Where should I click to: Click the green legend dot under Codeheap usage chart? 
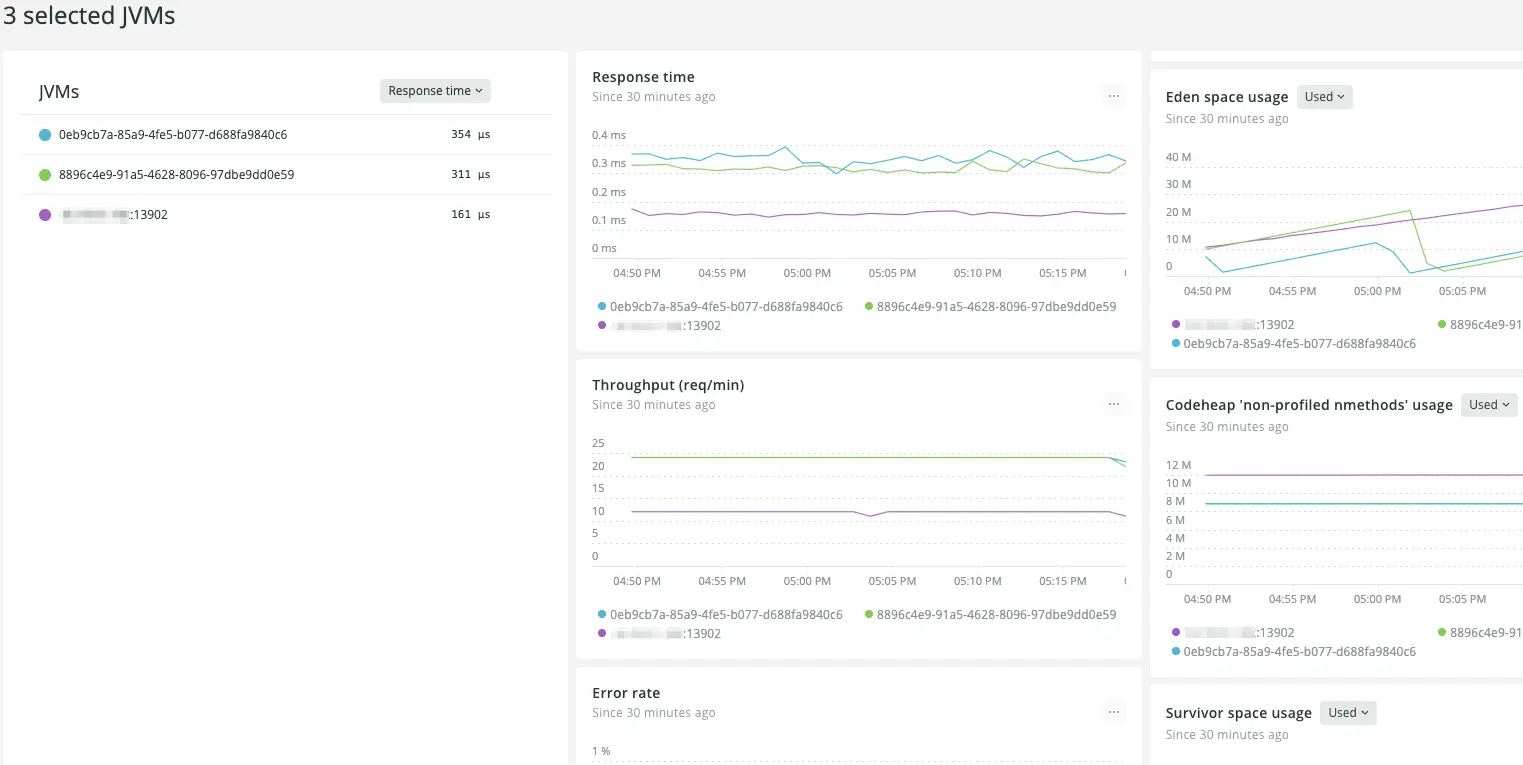click(x=1440, y=632)
